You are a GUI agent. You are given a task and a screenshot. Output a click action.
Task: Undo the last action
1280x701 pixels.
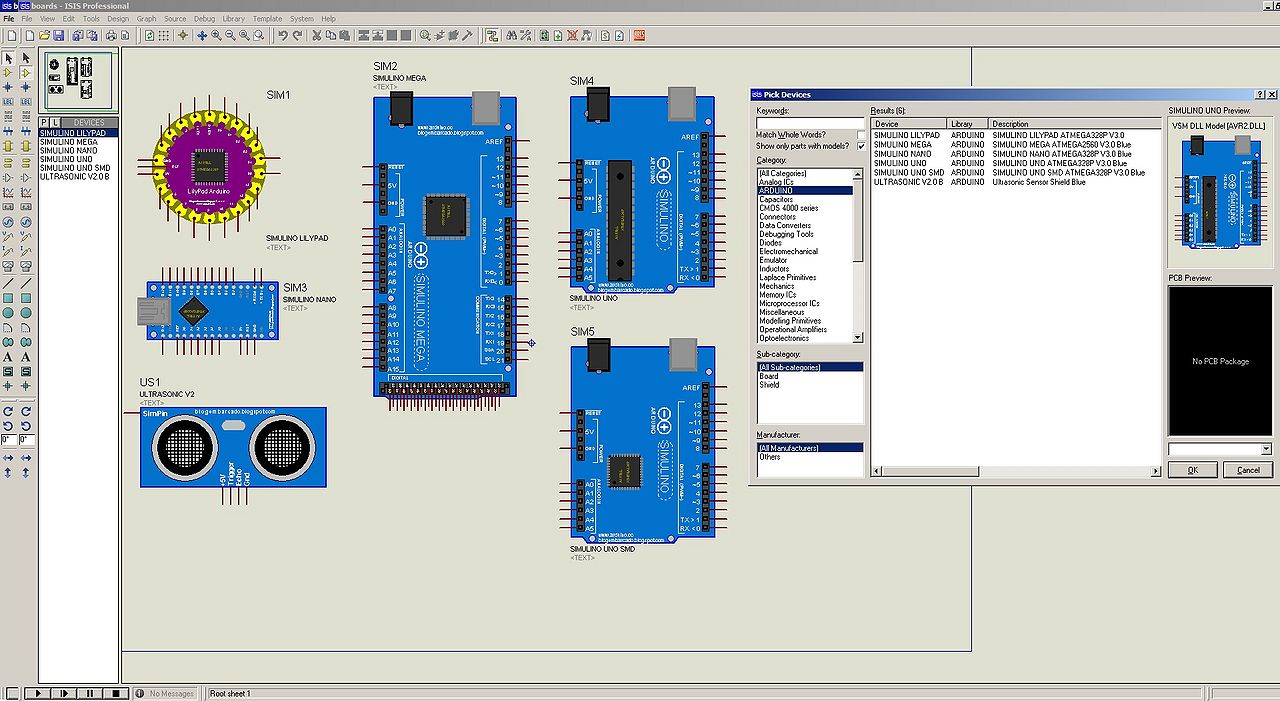(x=283, y=35)
